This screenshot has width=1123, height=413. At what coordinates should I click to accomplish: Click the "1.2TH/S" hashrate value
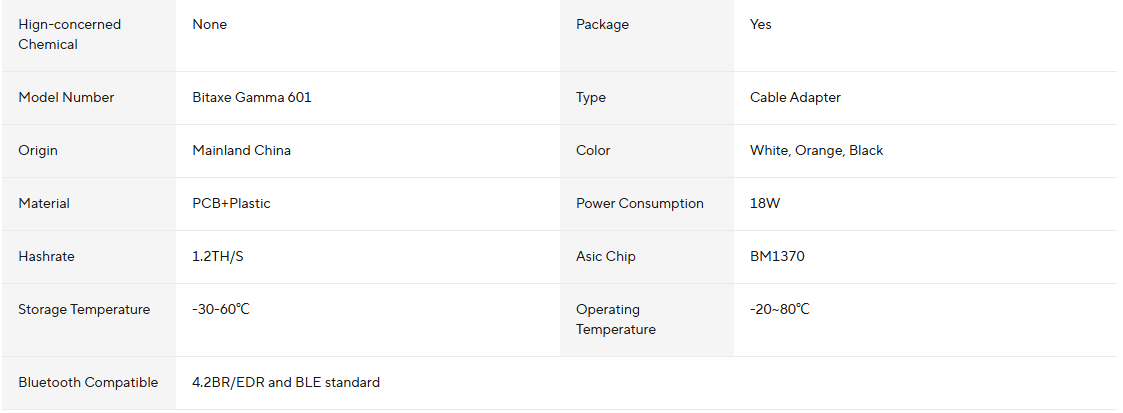coord(218,257)
